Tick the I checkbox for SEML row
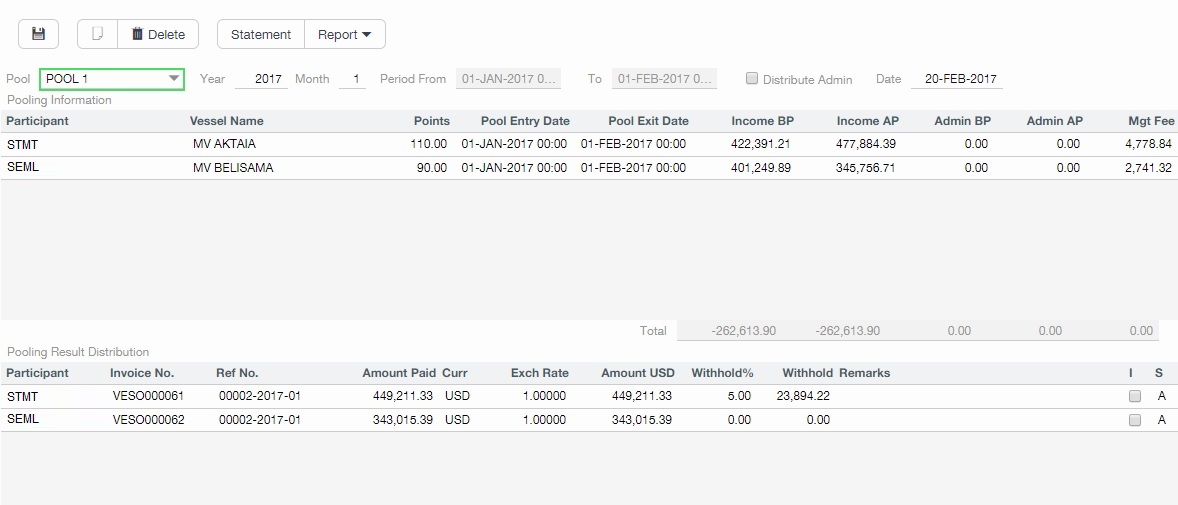This screenshot has width=1178, height=505. [x=1134, y=420]
